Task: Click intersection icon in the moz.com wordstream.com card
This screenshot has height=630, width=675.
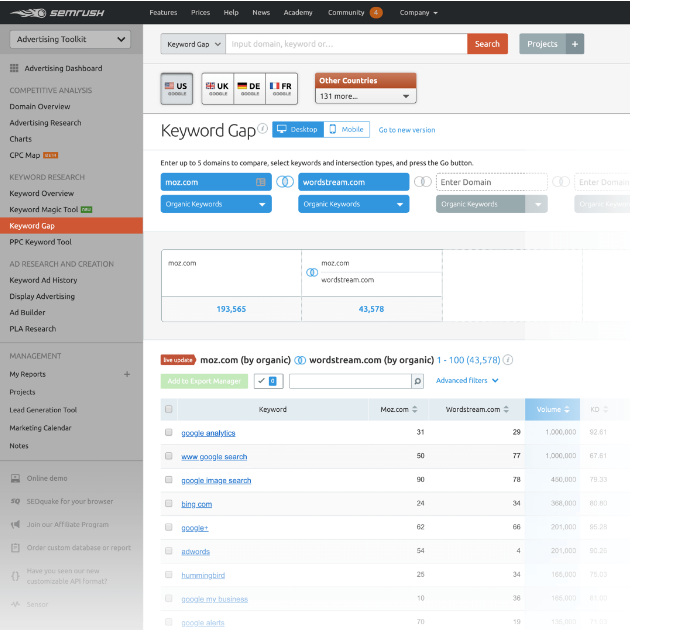Action: 312,272
